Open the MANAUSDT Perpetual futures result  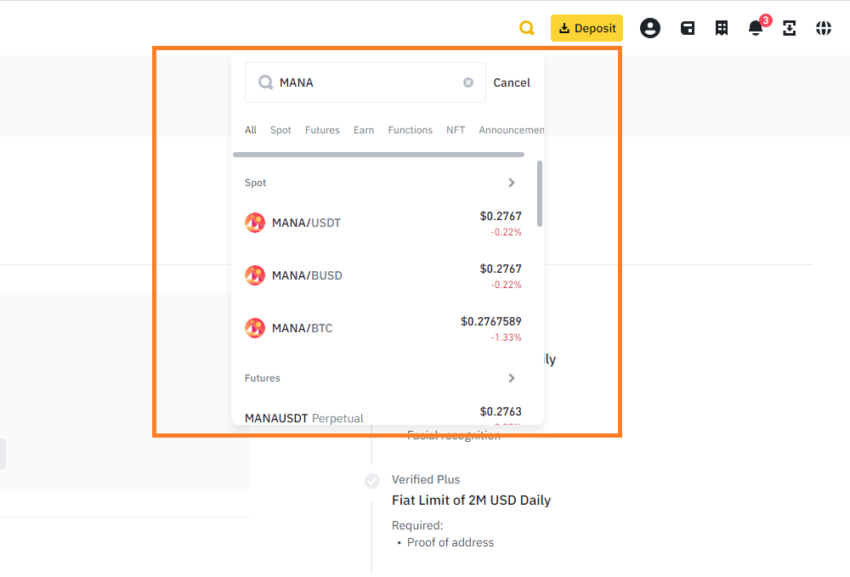(x=383, y=415)
